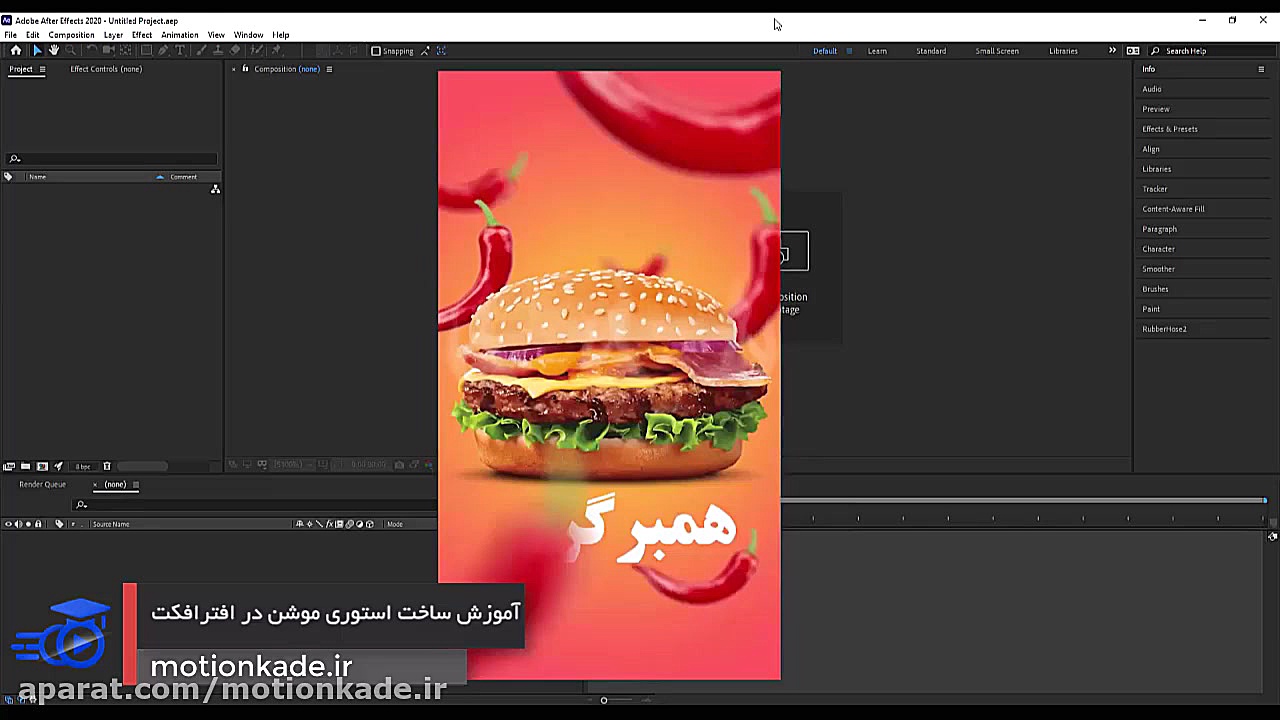Expand the Effects & Presets panel
The width and height of the screenshot is (1280, 720).
(x=1170, y=129)
